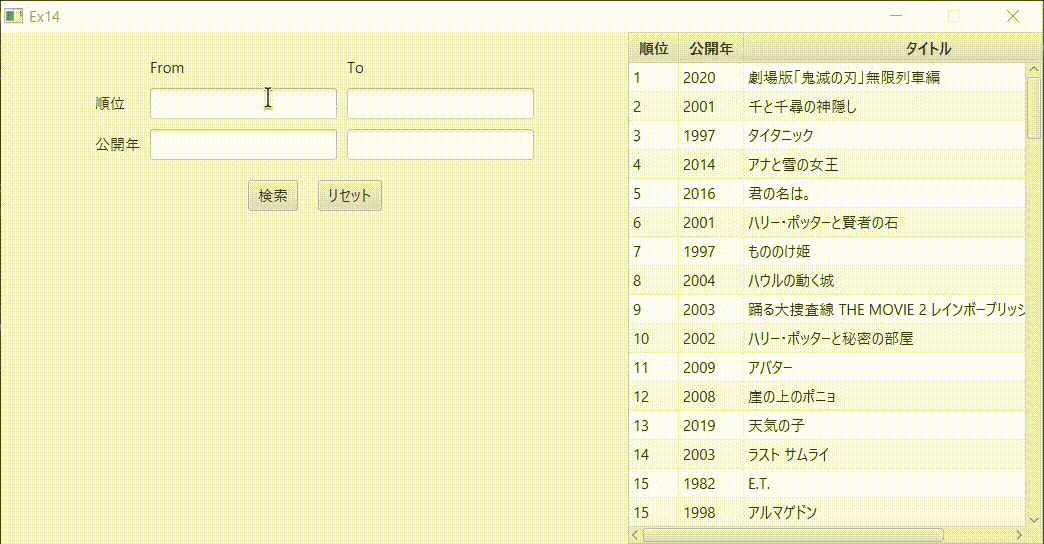Image resolution: width=1044 pixels, height=544 pixels.
Task: Click year cell 2016 in table
Action: pos(710,193)
